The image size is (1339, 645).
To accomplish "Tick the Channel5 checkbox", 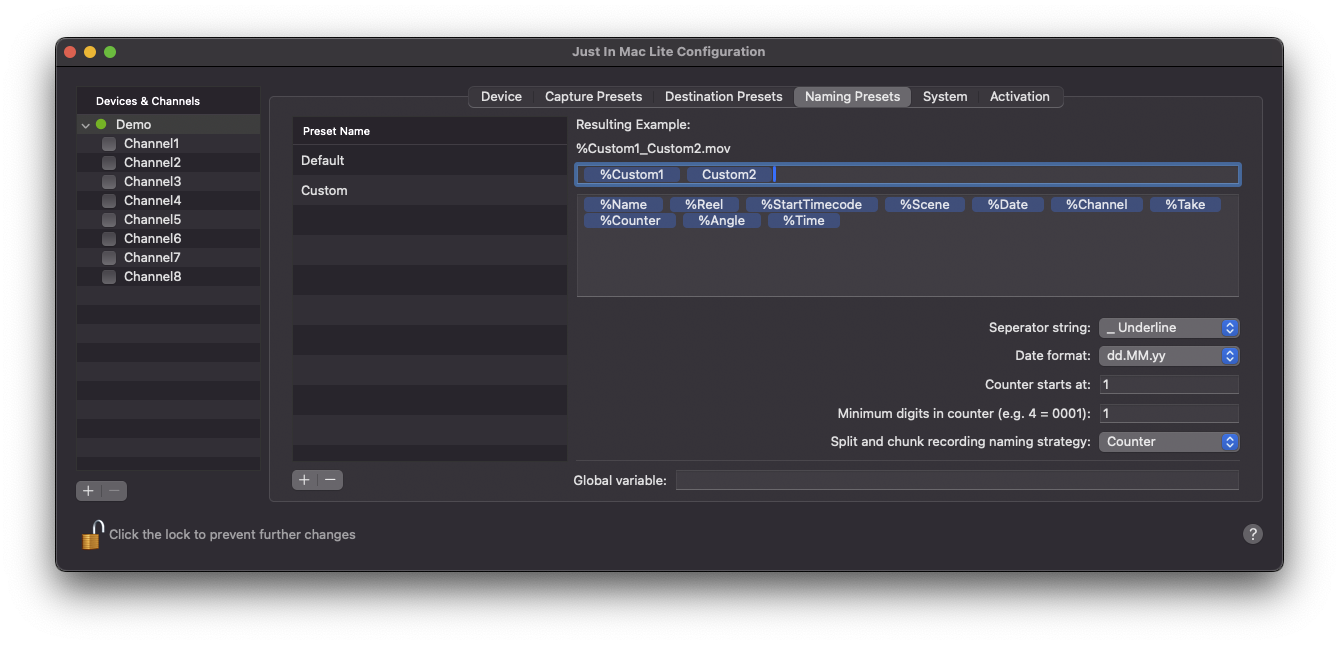I will pos(109,220).
